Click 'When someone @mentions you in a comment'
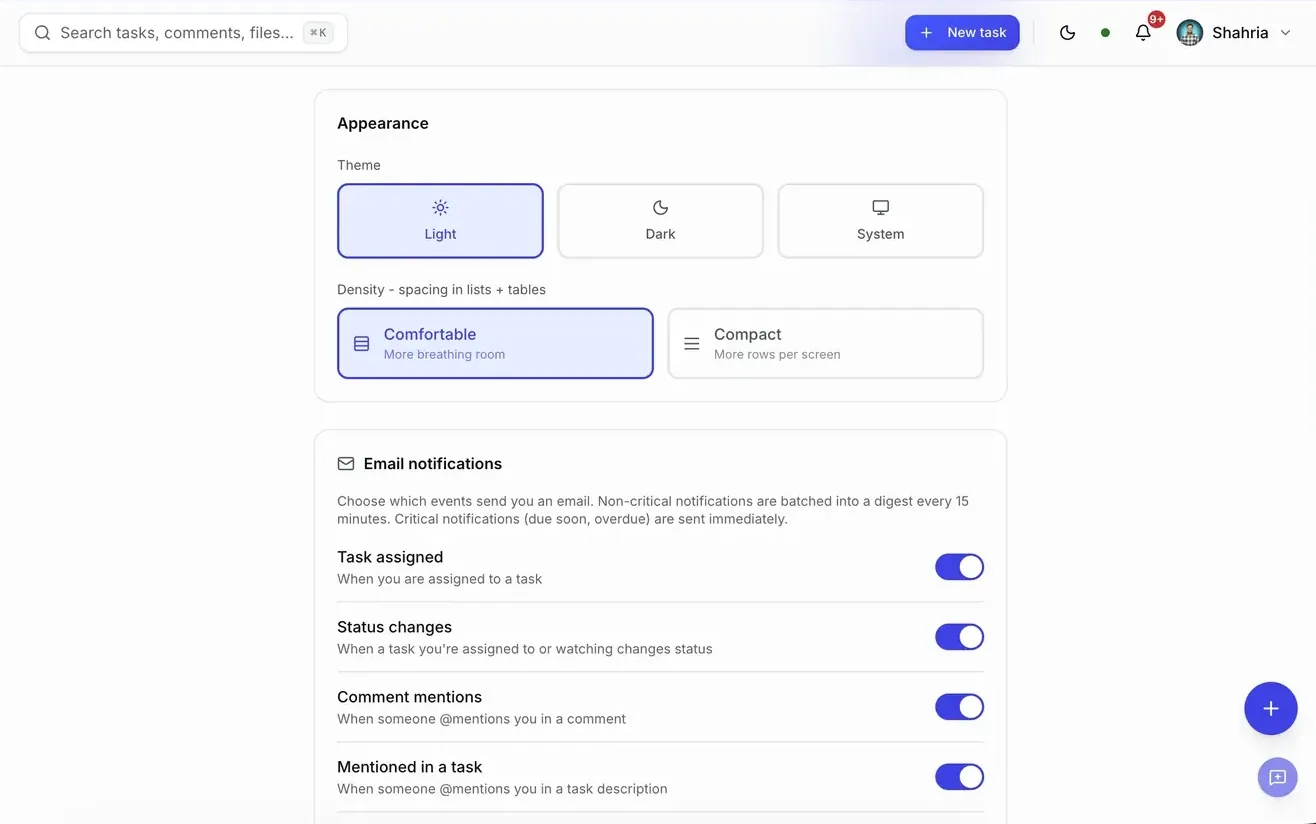 point(482,719)
